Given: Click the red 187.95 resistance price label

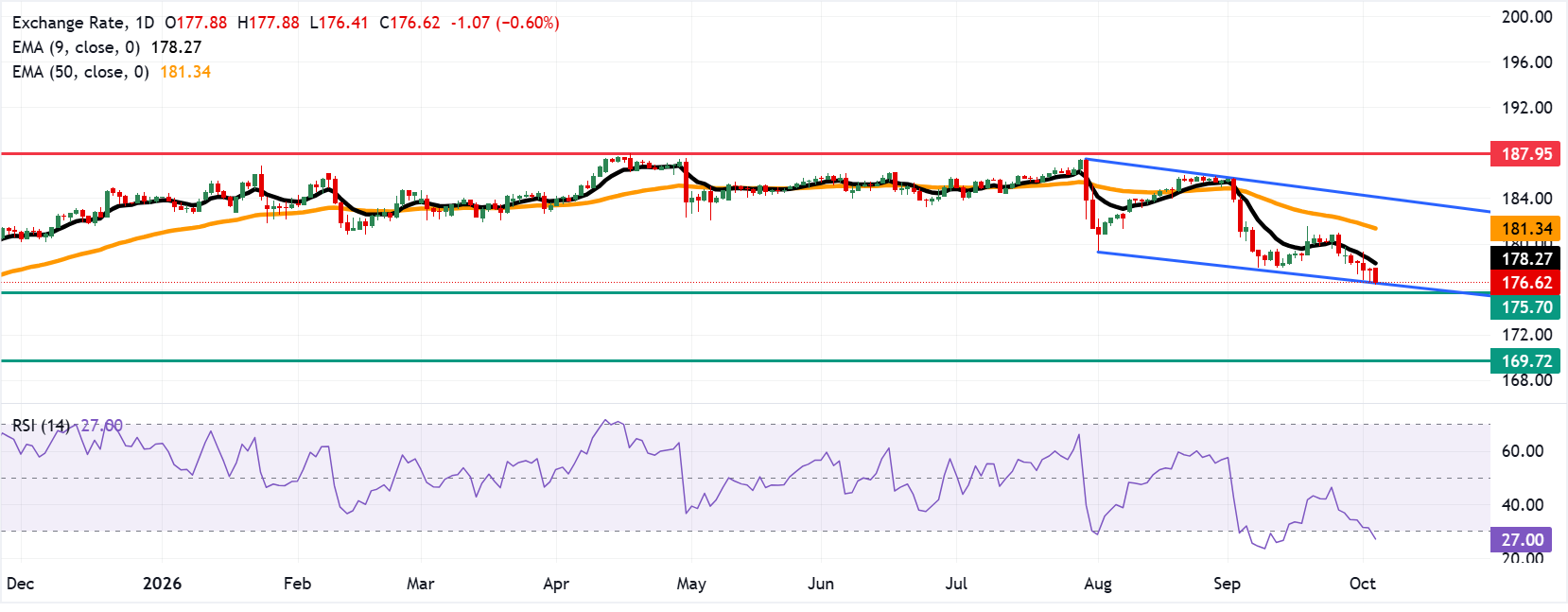Looking at the screenshot, I should click(1526, 153).
